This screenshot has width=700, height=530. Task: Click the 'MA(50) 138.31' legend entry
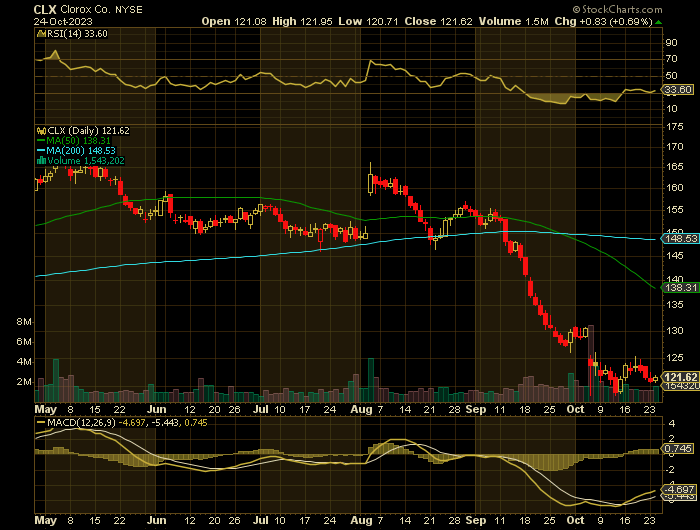click(78, 141)
